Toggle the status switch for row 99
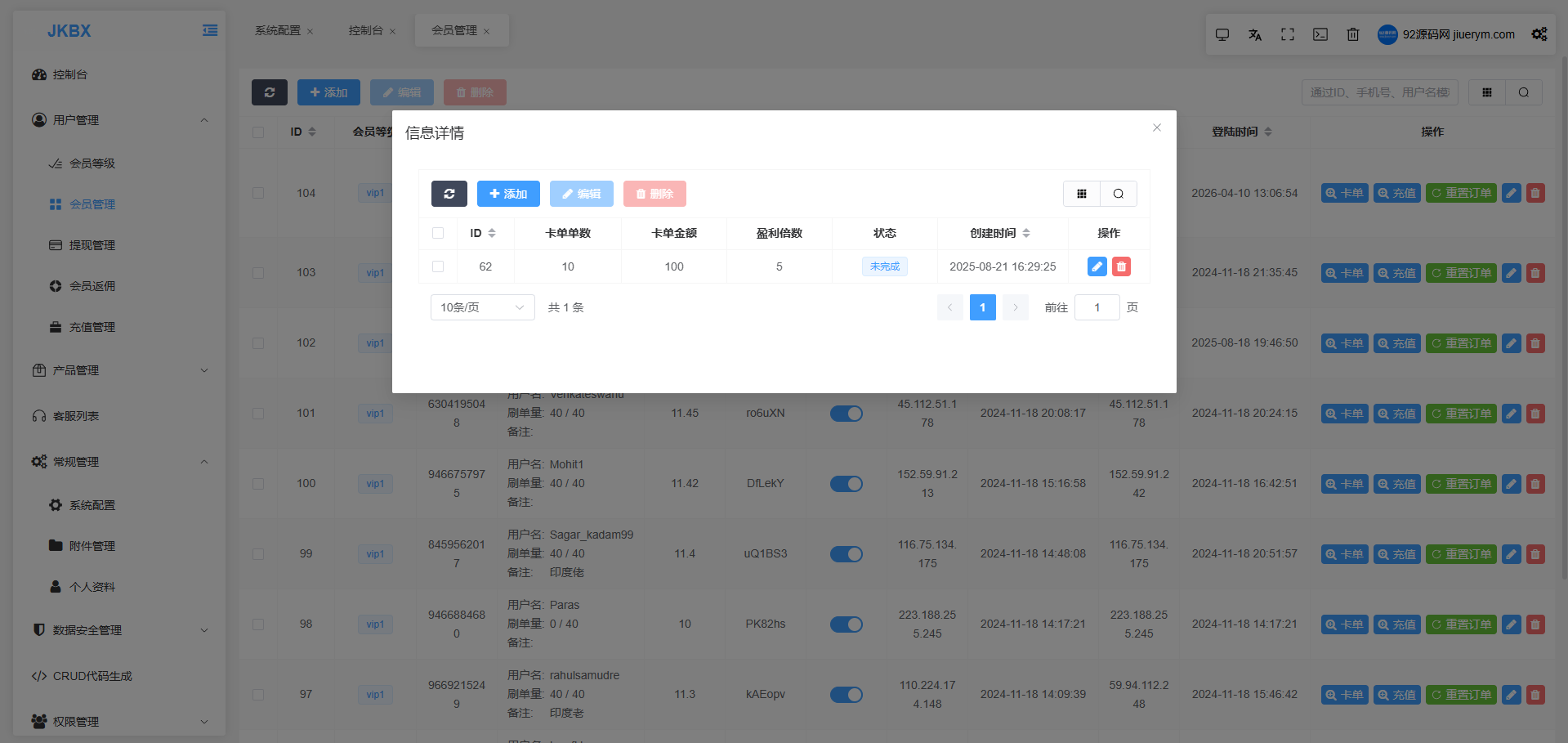Image resolution: width=1568 pixels, height=743 pixels. (847, 554)
